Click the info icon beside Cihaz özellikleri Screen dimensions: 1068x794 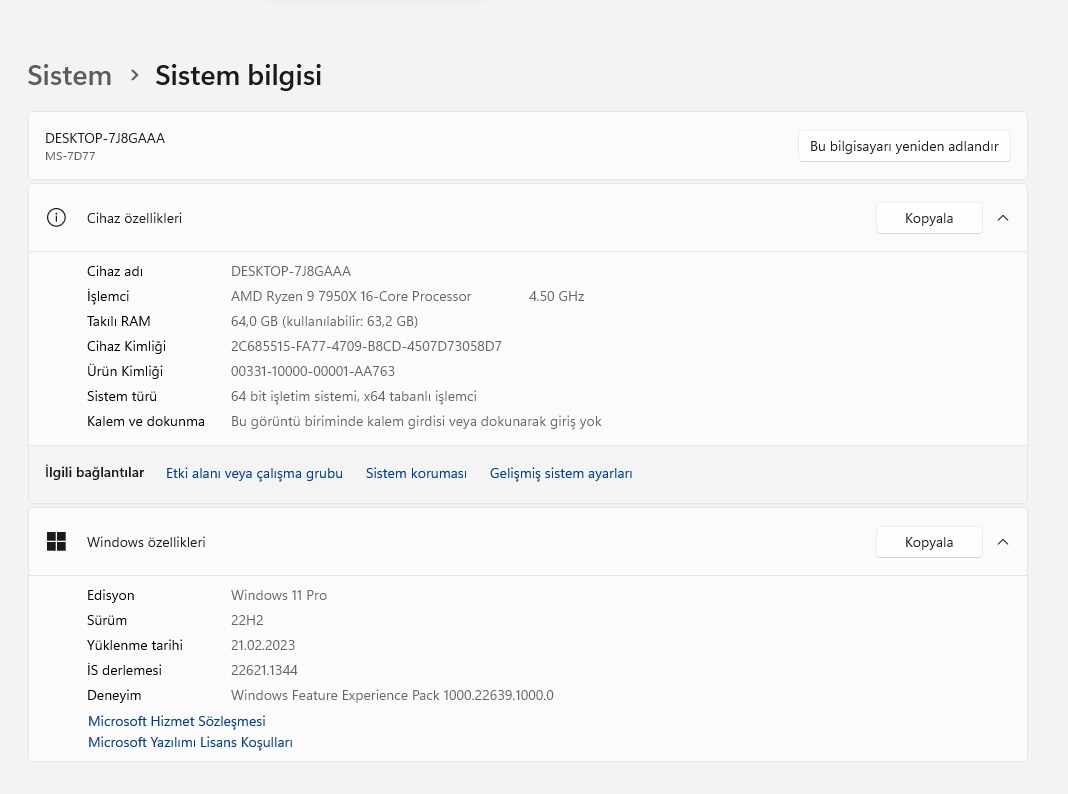click(x=57, y=218)
